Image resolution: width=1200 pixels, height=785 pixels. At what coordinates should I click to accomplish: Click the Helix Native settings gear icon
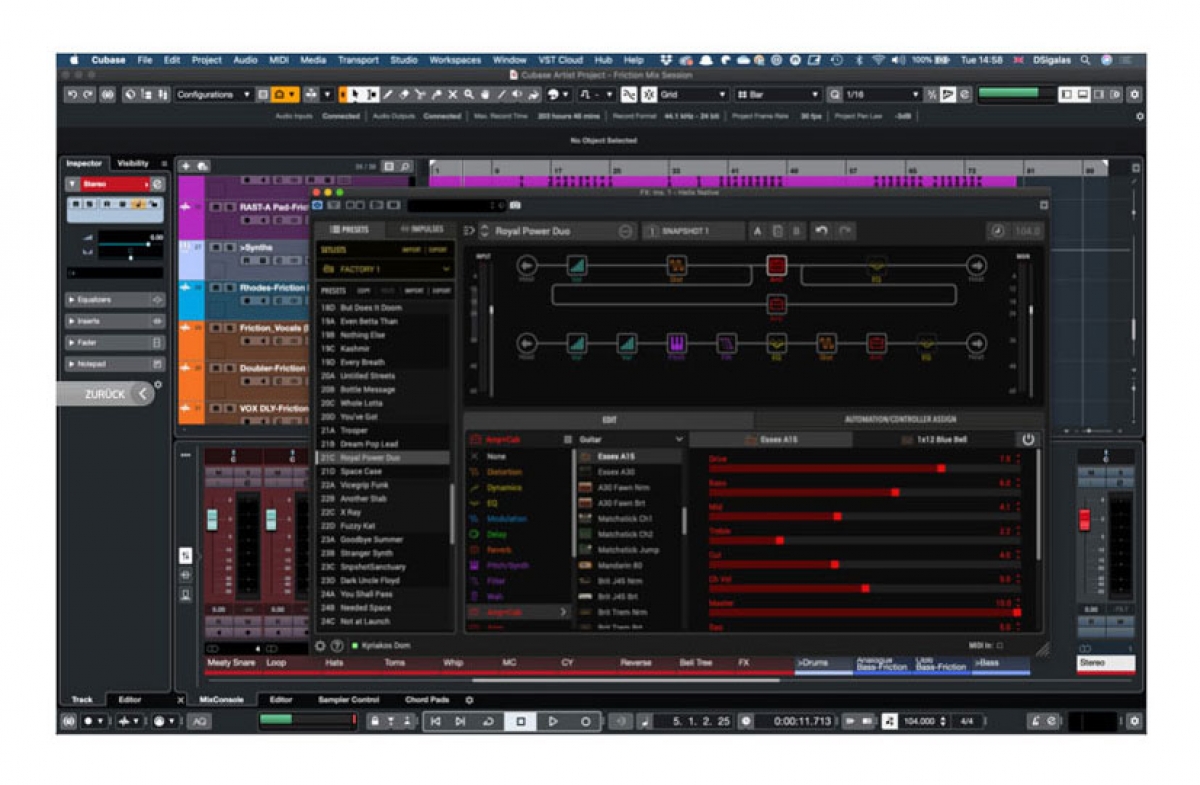tap(320, 646)
